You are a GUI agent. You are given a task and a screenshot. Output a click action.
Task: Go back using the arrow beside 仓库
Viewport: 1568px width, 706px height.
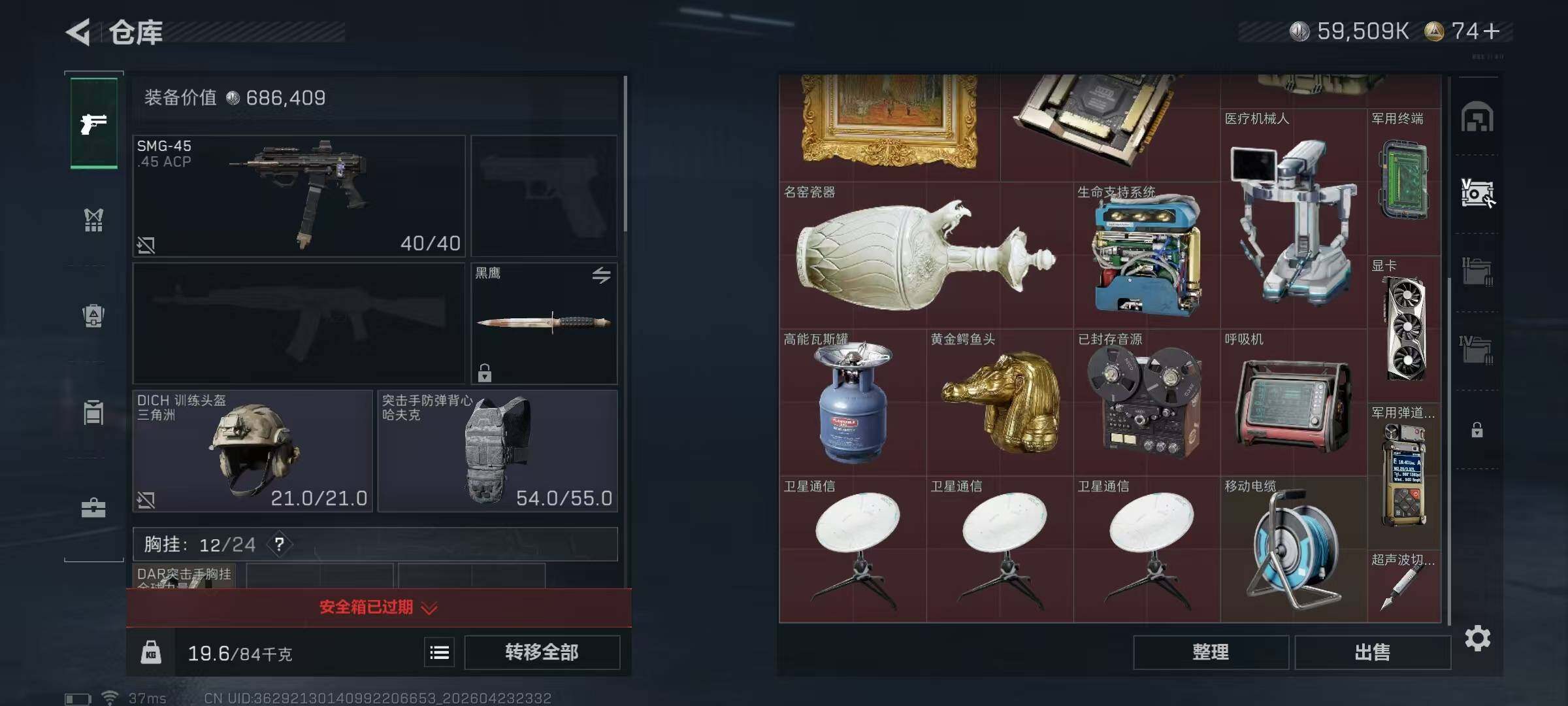79,32
